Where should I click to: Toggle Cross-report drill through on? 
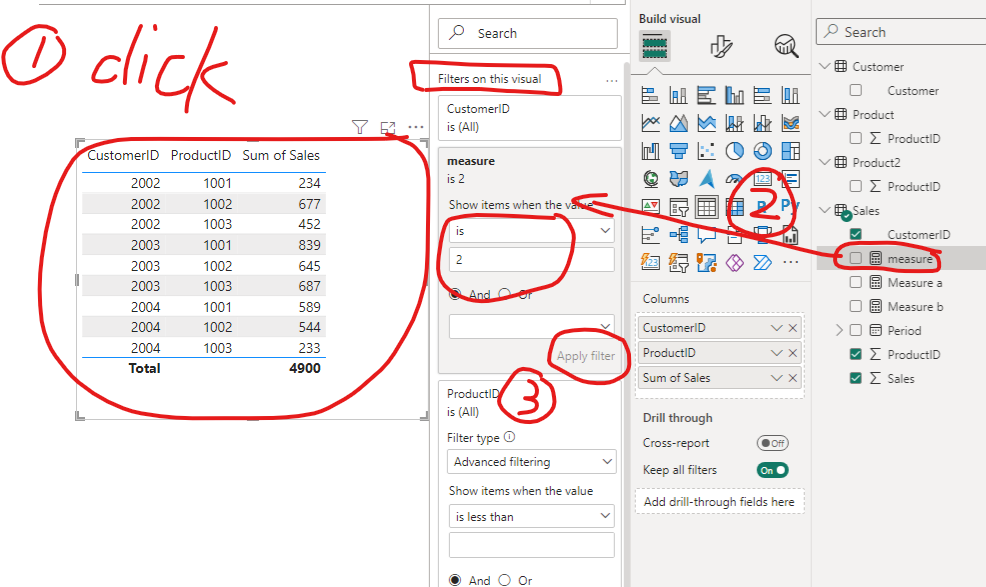pyautogui.click(x=772, y=443)
